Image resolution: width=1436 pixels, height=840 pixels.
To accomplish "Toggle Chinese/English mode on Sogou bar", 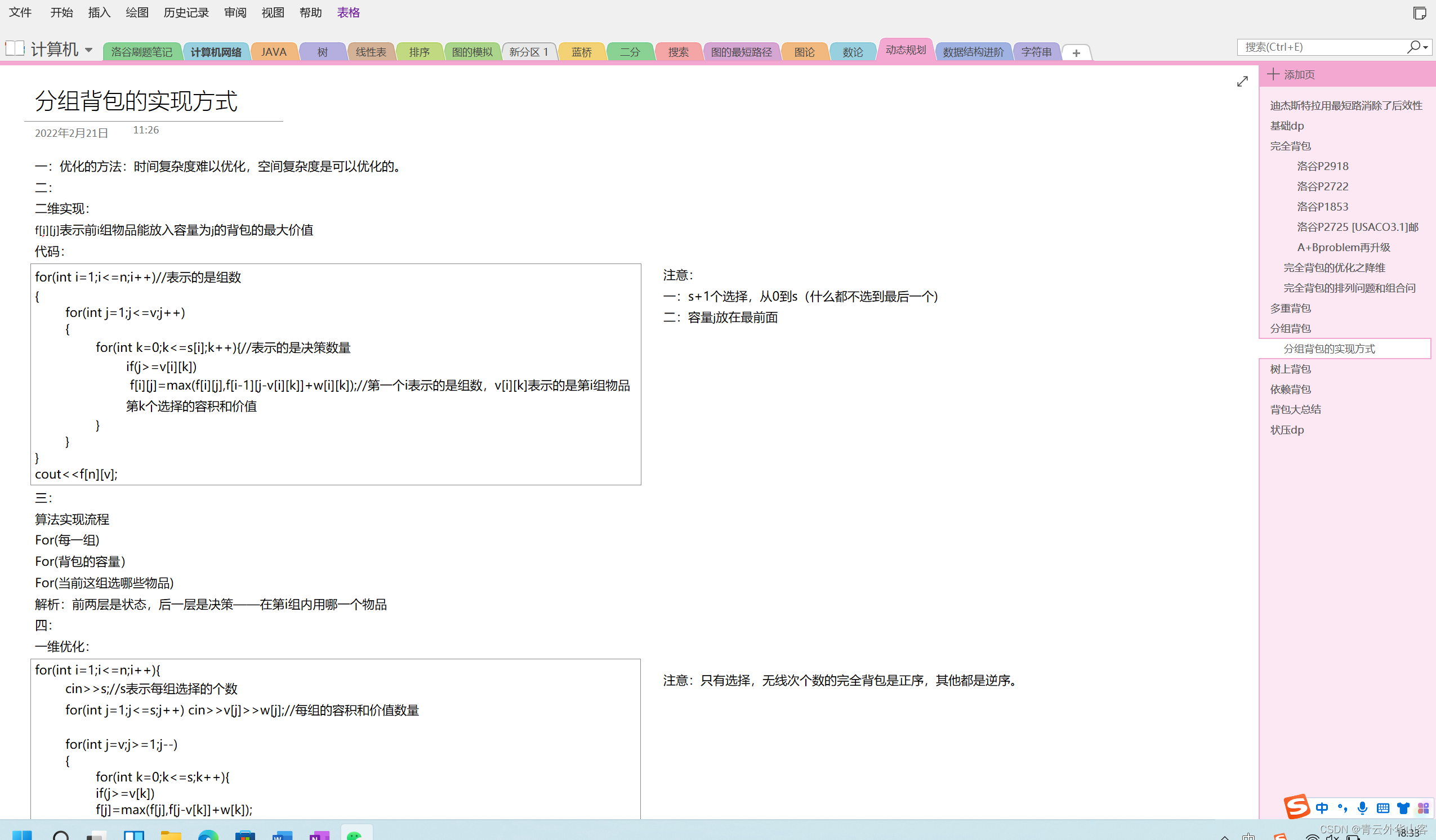I will [1322, 808].
